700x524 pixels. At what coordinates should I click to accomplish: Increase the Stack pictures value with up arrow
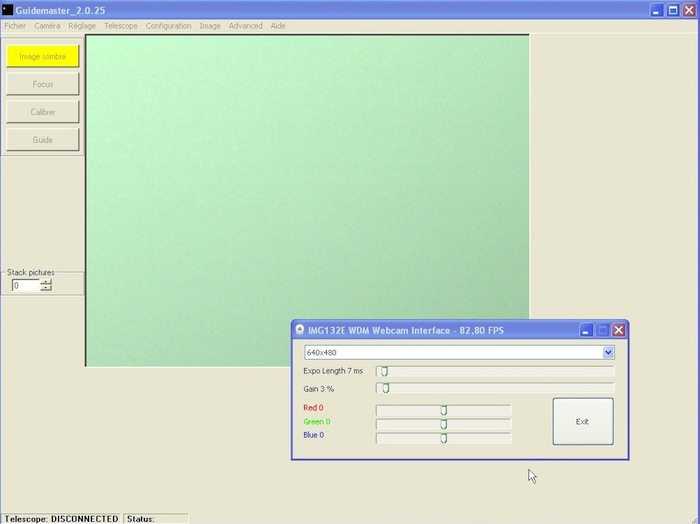(46, 282)
